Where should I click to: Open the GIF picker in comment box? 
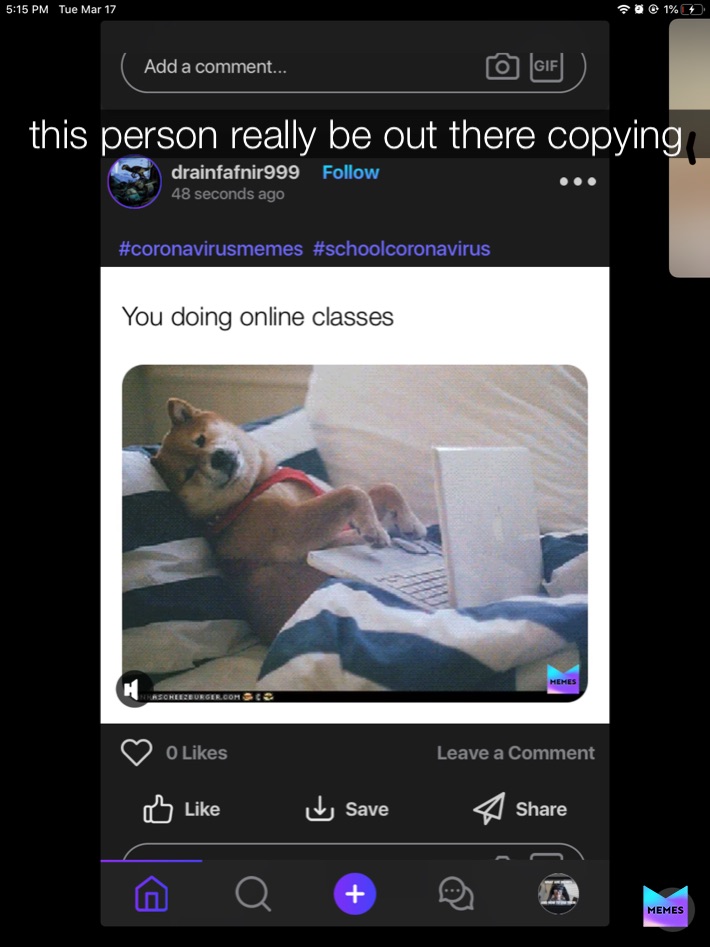546,66
